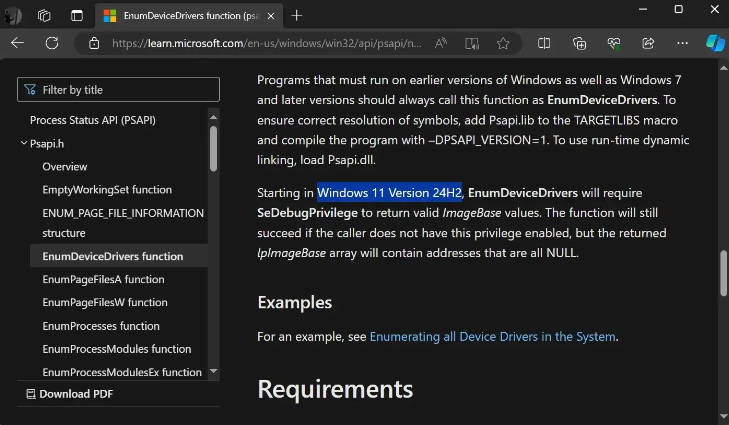Select the EnumDeviceDrivers function browser tab
This screenshot has height=425, width=729.
click(x=189, y=16)
